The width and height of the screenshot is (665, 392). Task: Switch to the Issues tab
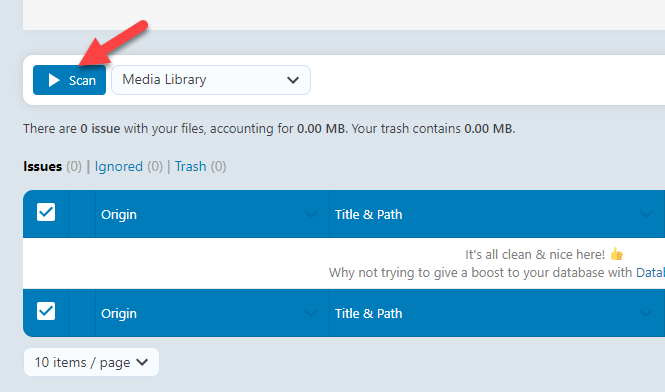(42, 166)
